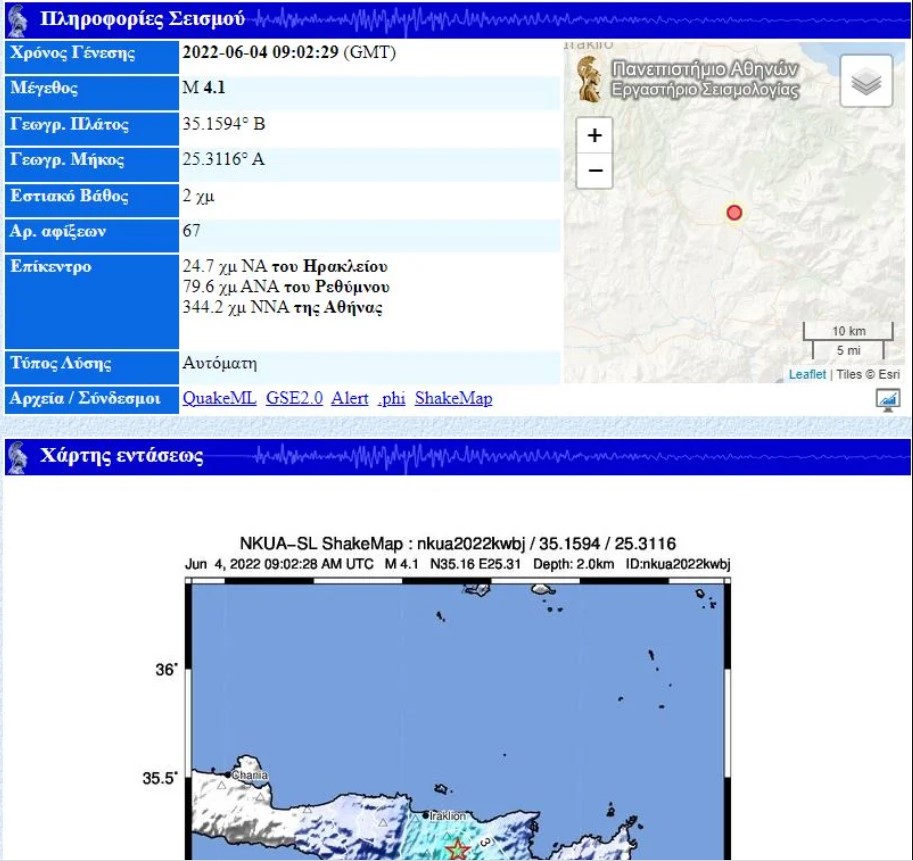913x861 pixels.
Task: Open the Alert link
Action: pyautogui.click(x=350, y=398)
